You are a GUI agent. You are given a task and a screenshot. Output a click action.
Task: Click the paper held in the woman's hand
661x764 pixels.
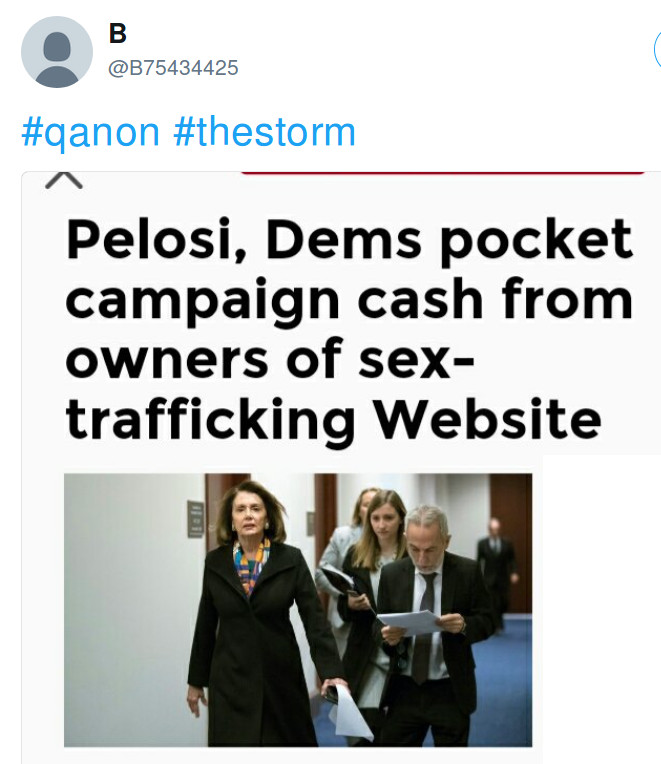tap(350, 713)
